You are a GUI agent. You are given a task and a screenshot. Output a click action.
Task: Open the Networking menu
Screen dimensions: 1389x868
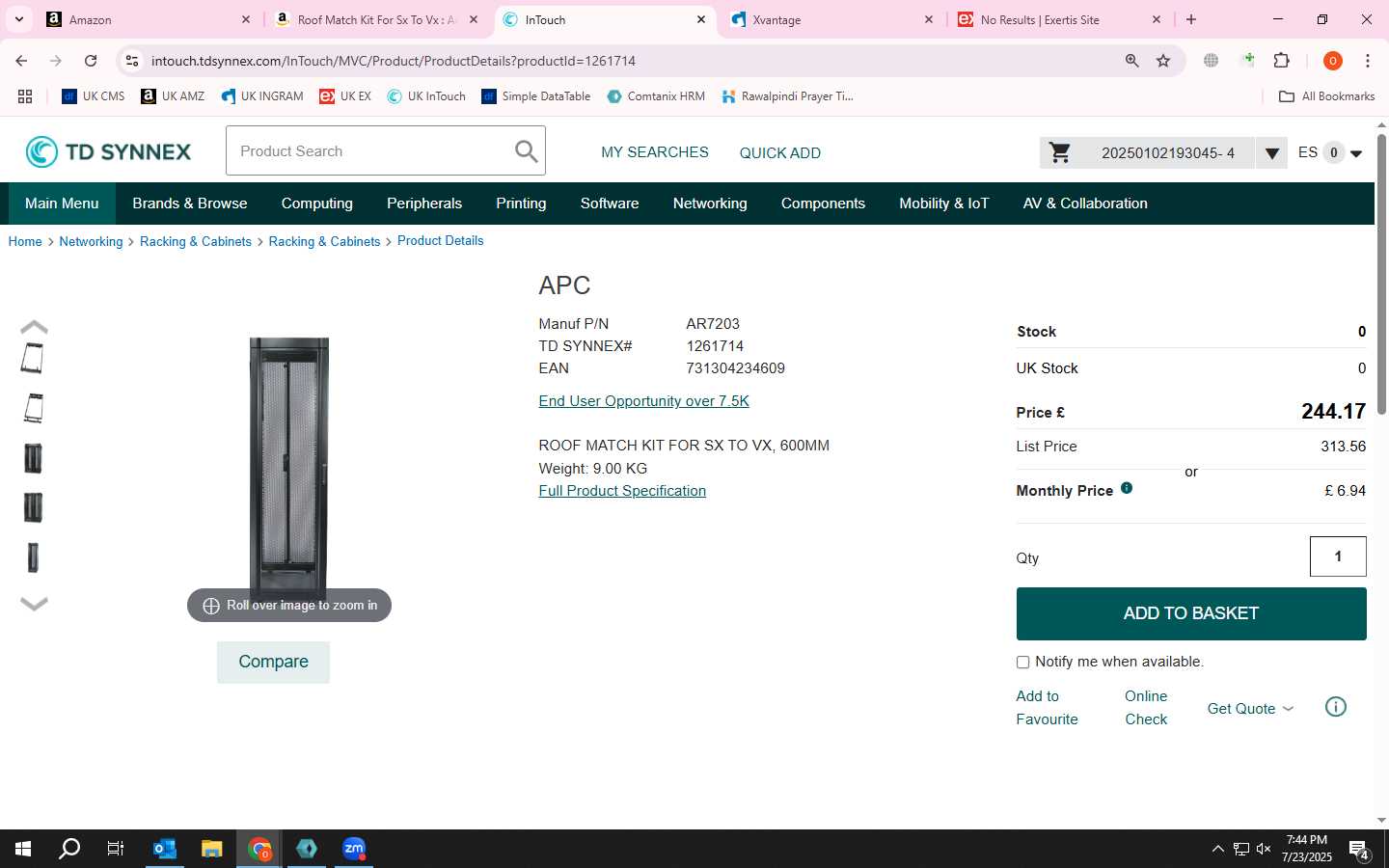pyautogui.click(x=710, y=203)
